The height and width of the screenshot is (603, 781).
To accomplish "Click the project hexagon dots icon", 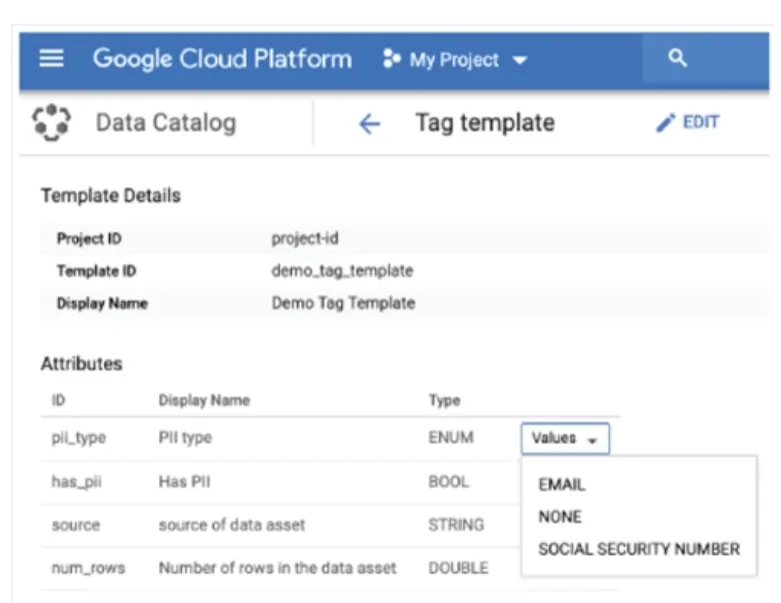I will 391,60.
